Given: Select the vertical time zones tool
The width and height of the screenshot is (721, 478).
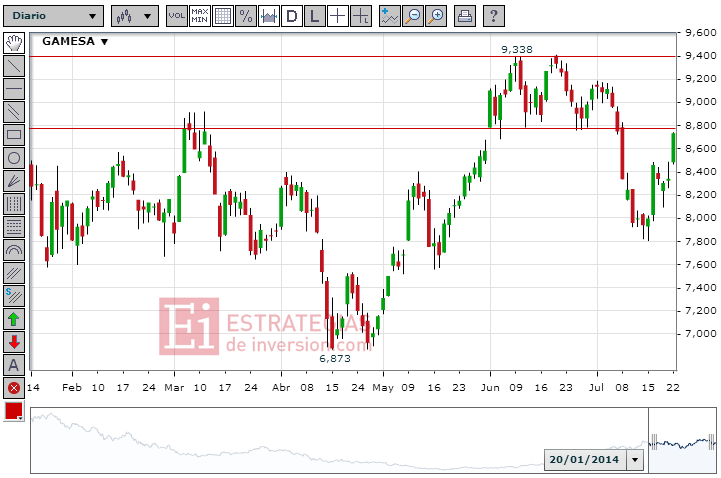Looking at the screenshot, I should [14, 204].
